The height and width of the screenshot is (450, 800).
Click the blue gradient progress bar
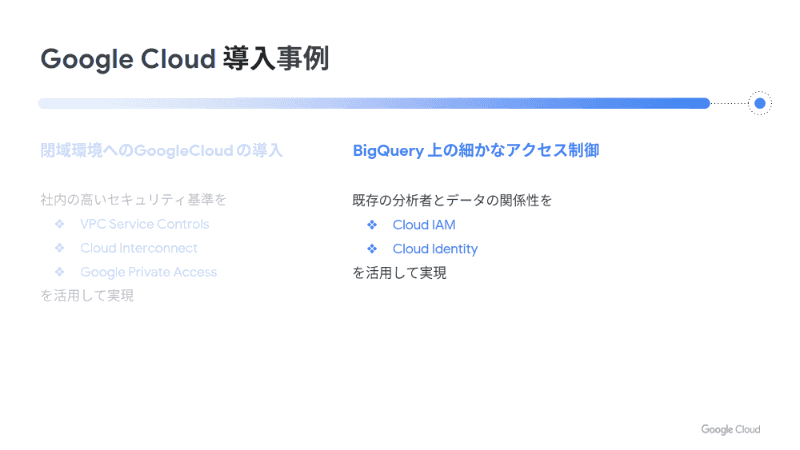click(374, 103)
